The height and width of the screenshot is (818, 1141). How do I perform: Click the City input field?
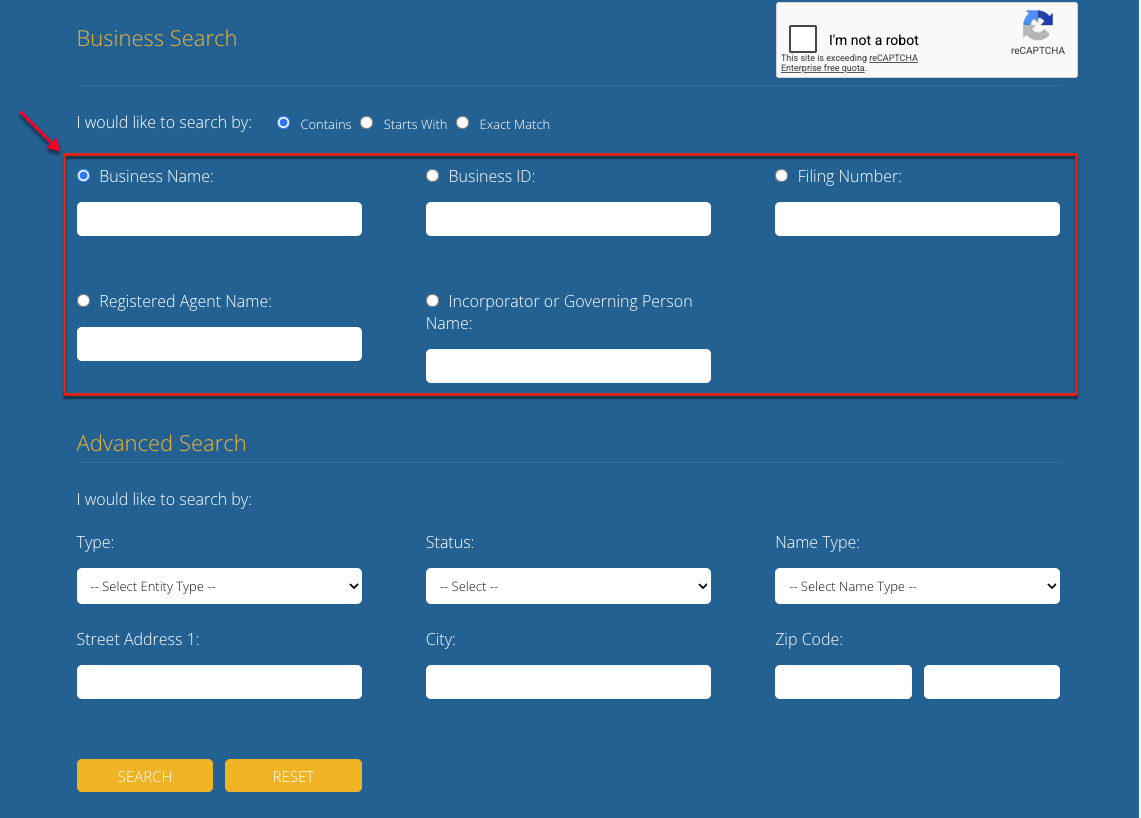568,682
